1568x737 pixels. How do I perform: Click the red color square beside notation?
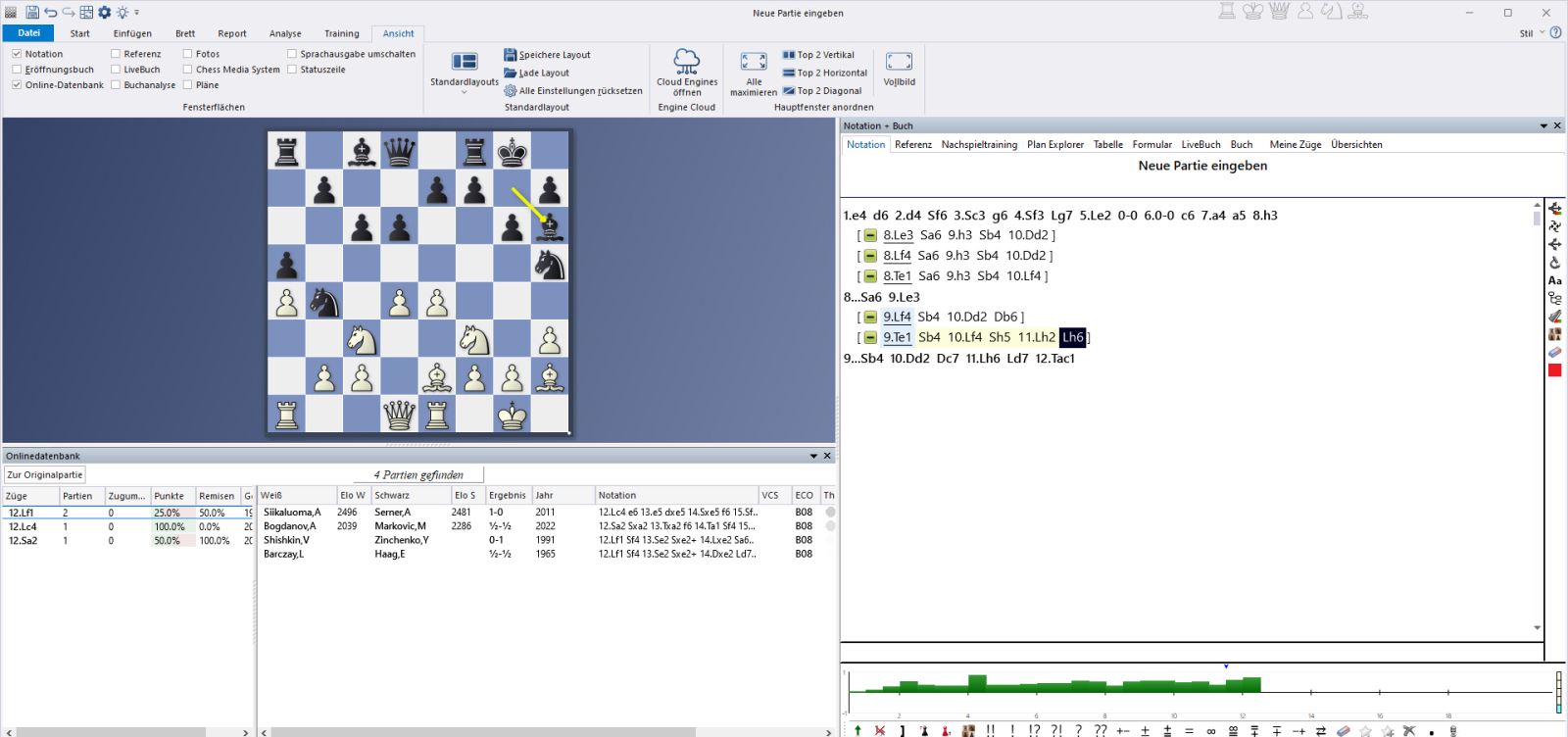point(1554,370)
